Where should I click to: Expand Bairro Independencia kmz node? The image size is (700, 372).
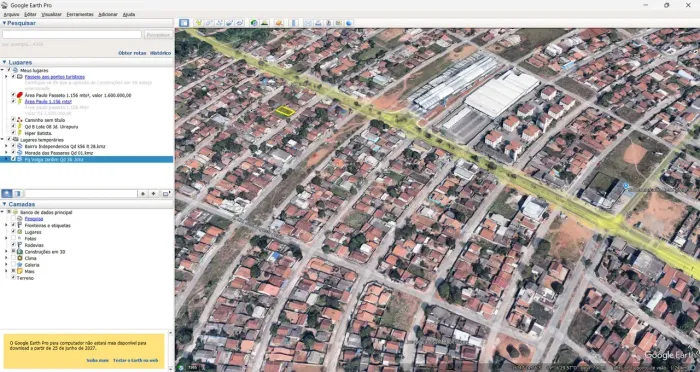tap(7, 146)
